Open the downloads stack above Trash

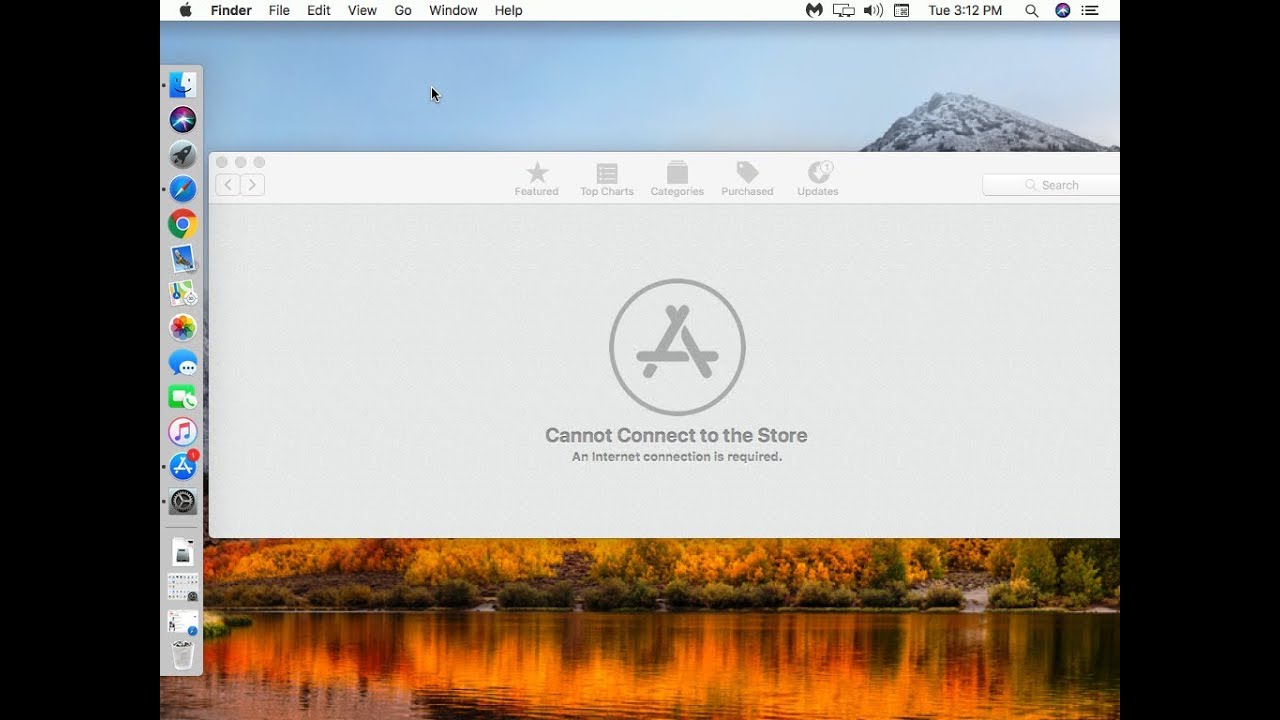click(x=182, y=622)
